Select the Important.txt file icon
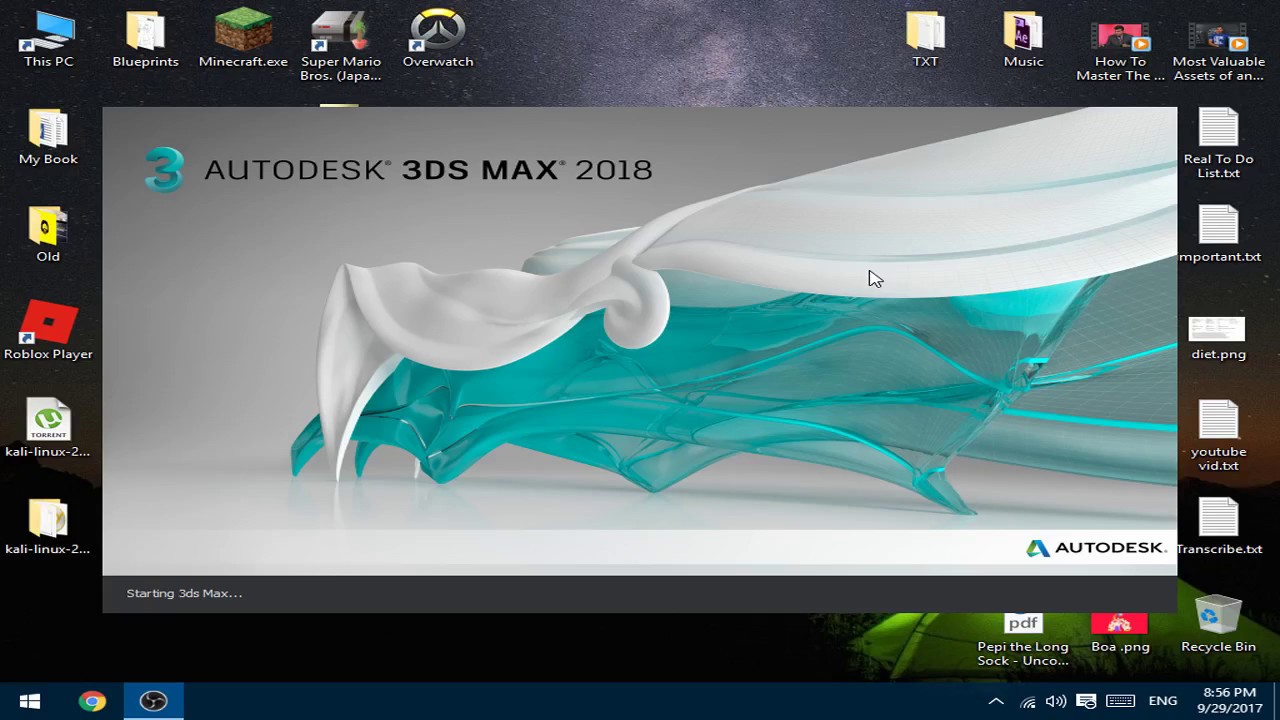The image size is (1280, 720). [1218, 234]
